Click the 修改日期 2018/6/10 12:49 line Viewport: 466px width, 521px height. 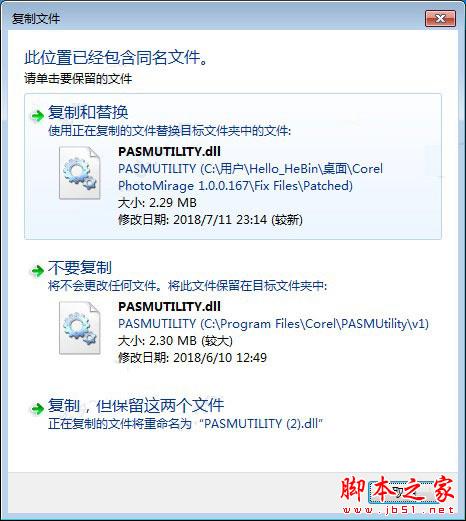(x=192, y=358)
